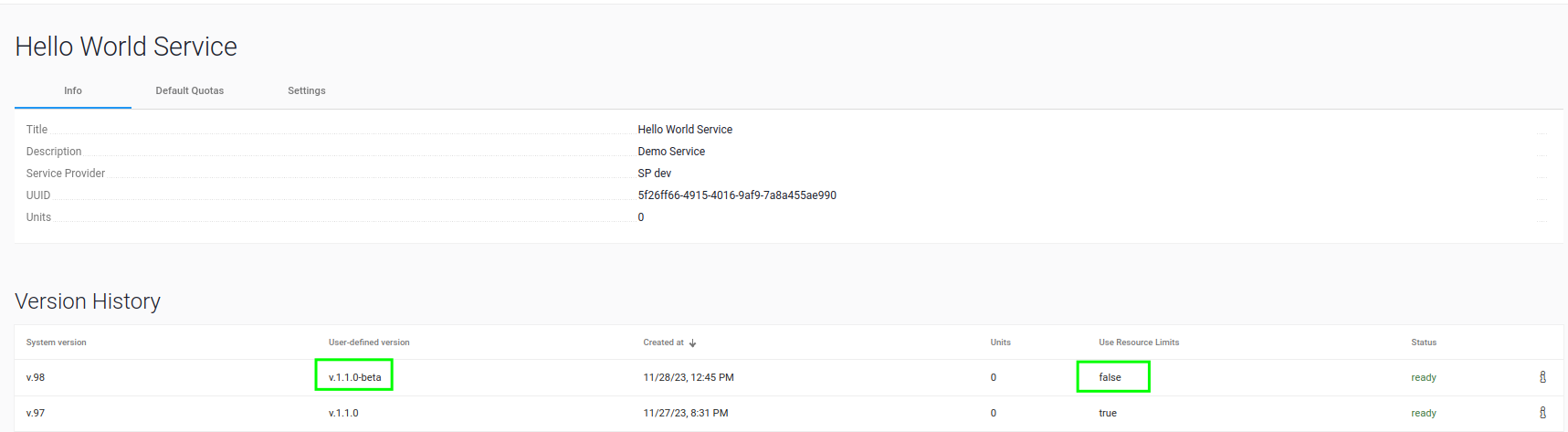Click the action icon in the v.98 row

1542,377
